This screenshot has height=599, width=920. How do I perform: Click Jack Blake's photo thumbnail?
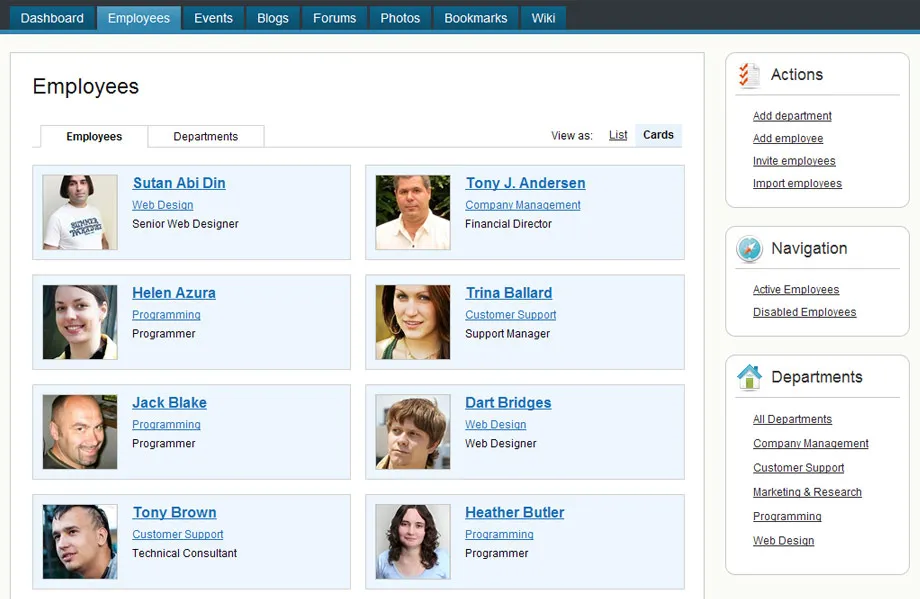(80, 432)
